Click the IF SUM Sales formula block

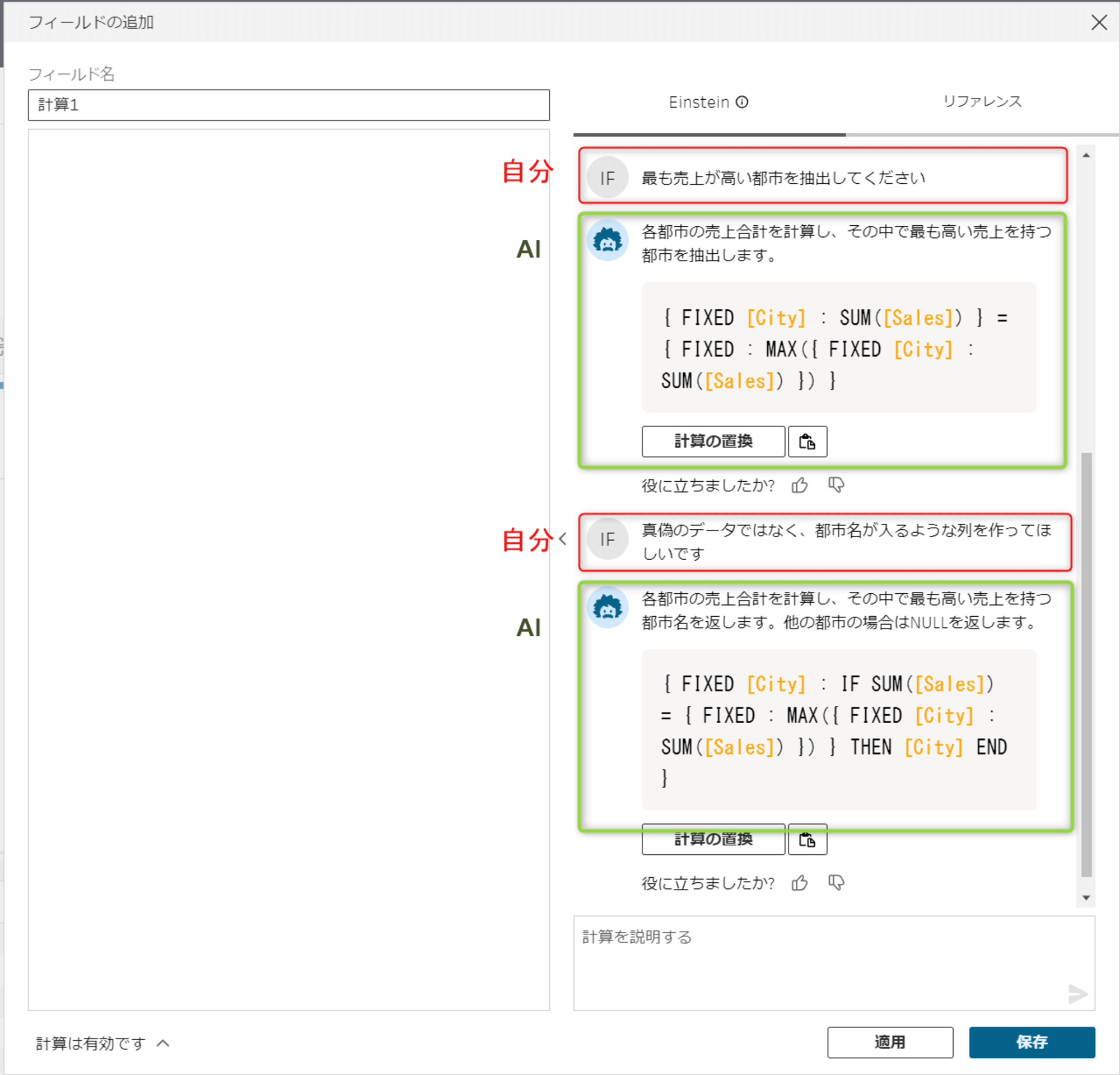click(x=839, y=730)
